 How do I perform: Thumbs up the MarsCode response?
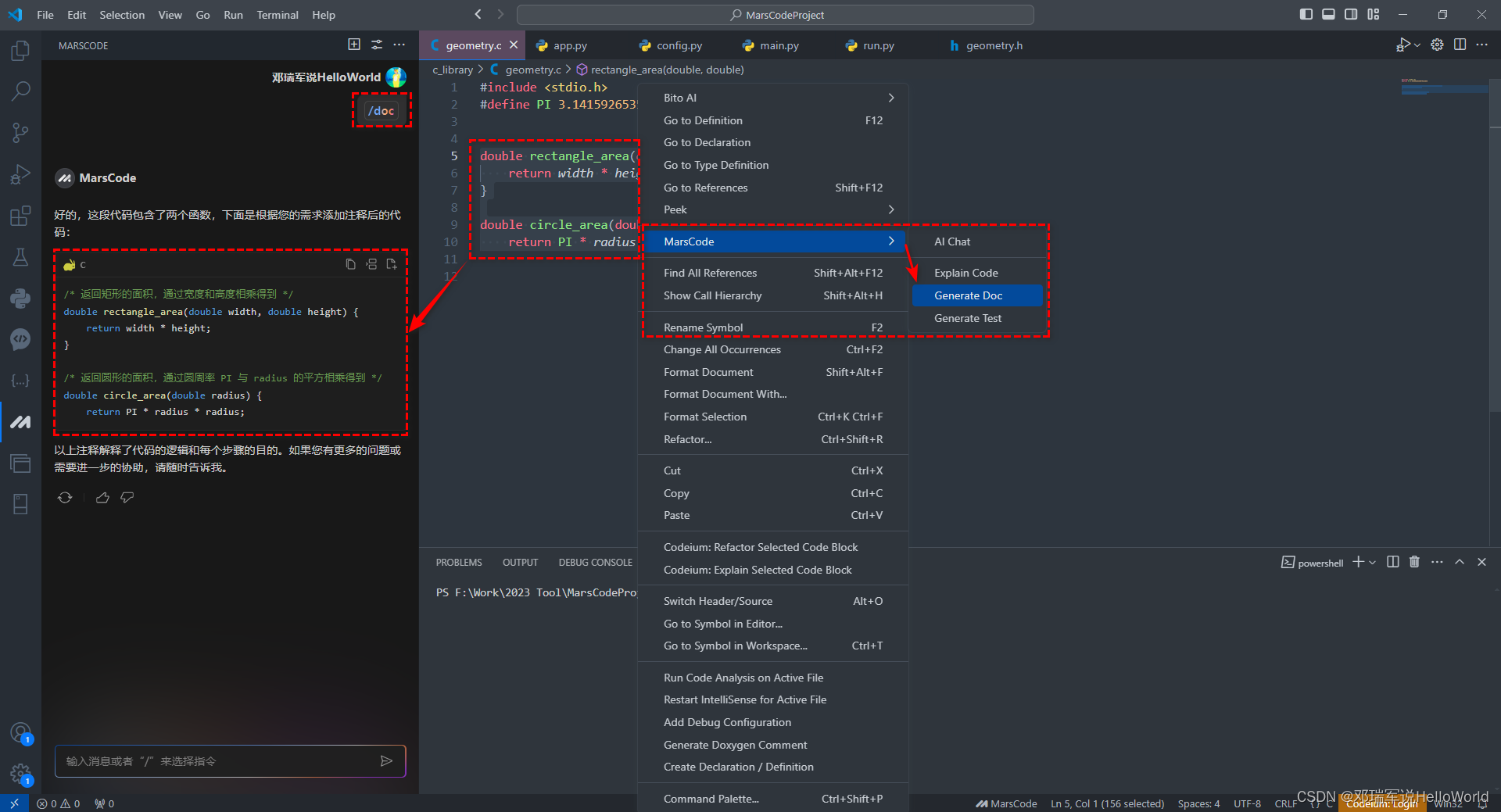click(x=102, y=498)
